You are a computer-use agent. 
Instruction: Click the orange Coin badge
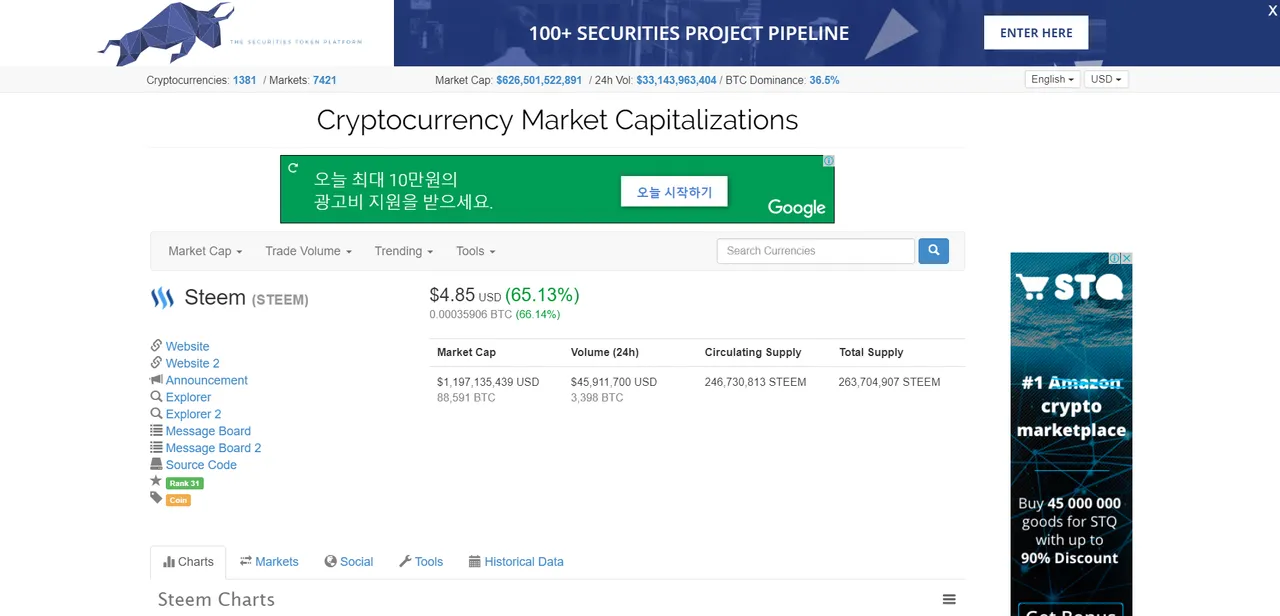coord(178,500)
